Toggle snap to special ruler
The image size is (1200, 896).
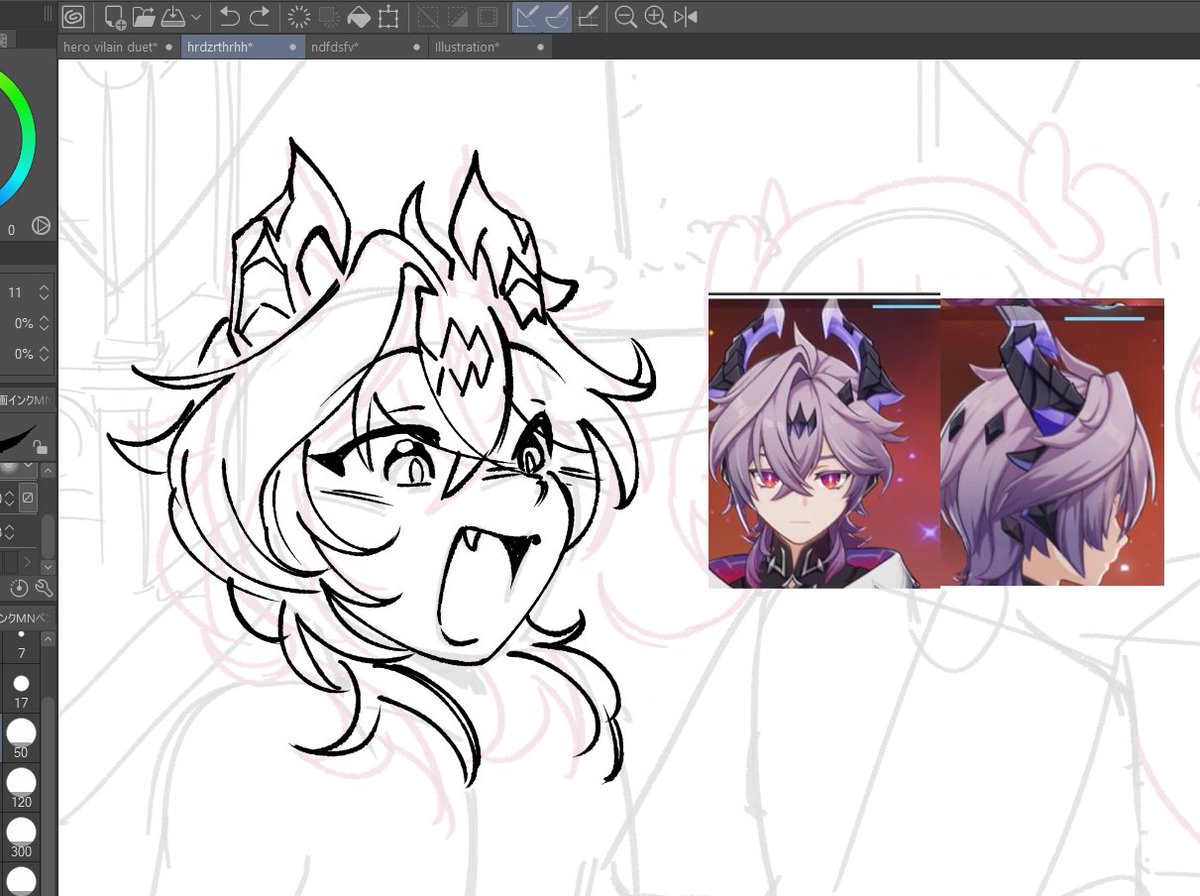point(557,17)
